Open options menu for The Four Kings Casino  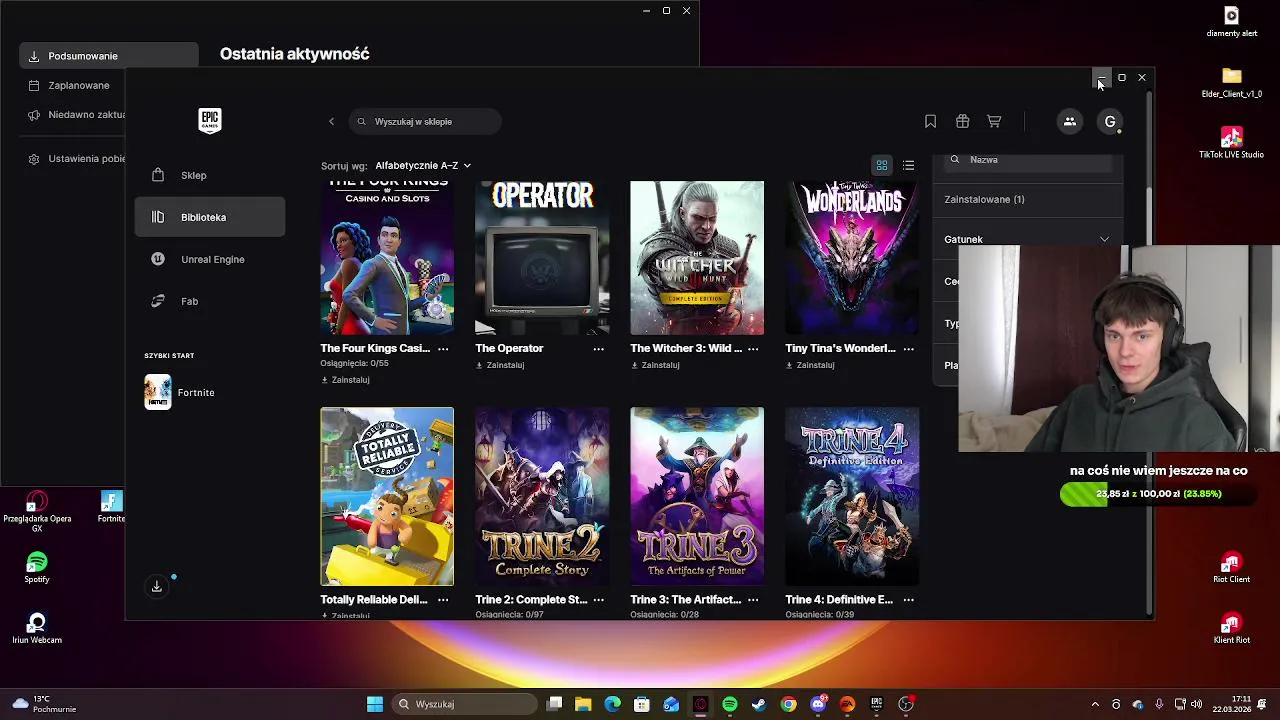coord(443,349)
